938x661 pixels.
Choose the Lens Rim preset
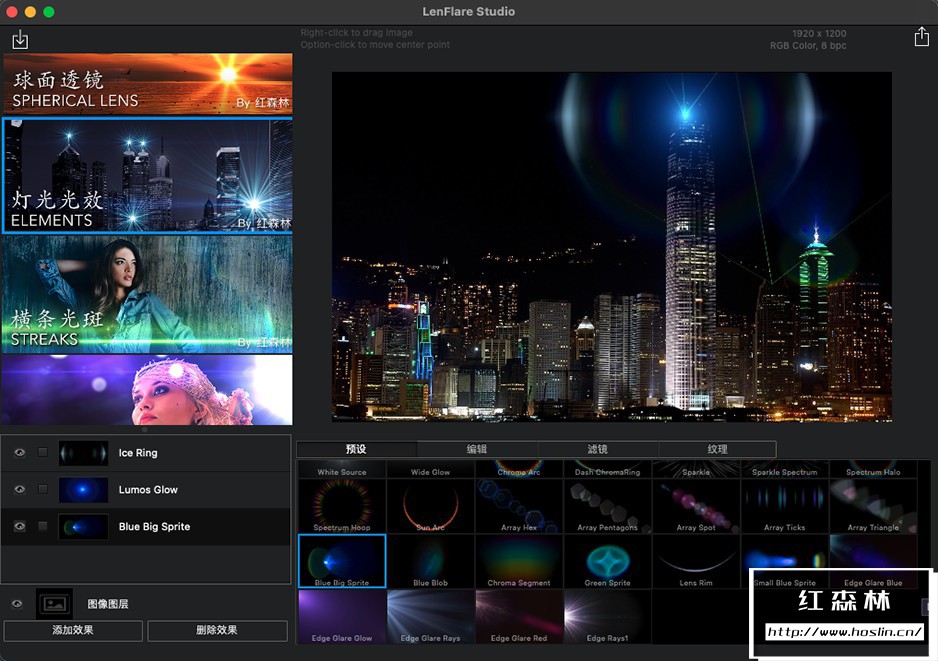[695, 561]
